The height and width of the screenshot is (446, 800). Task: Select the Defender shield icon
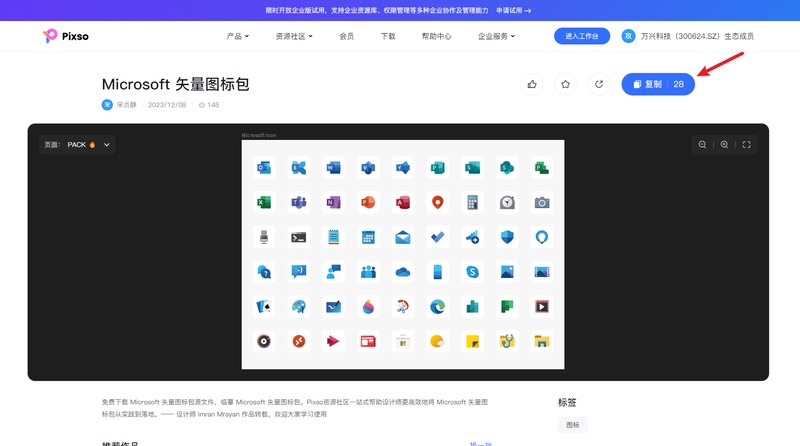tap(507, 237)
